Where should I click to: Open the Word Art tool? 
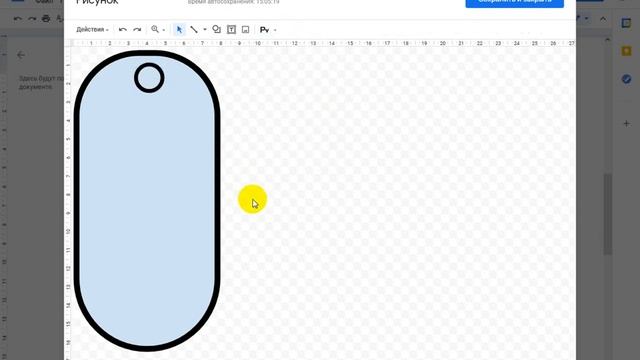click(x=264, y=30)
